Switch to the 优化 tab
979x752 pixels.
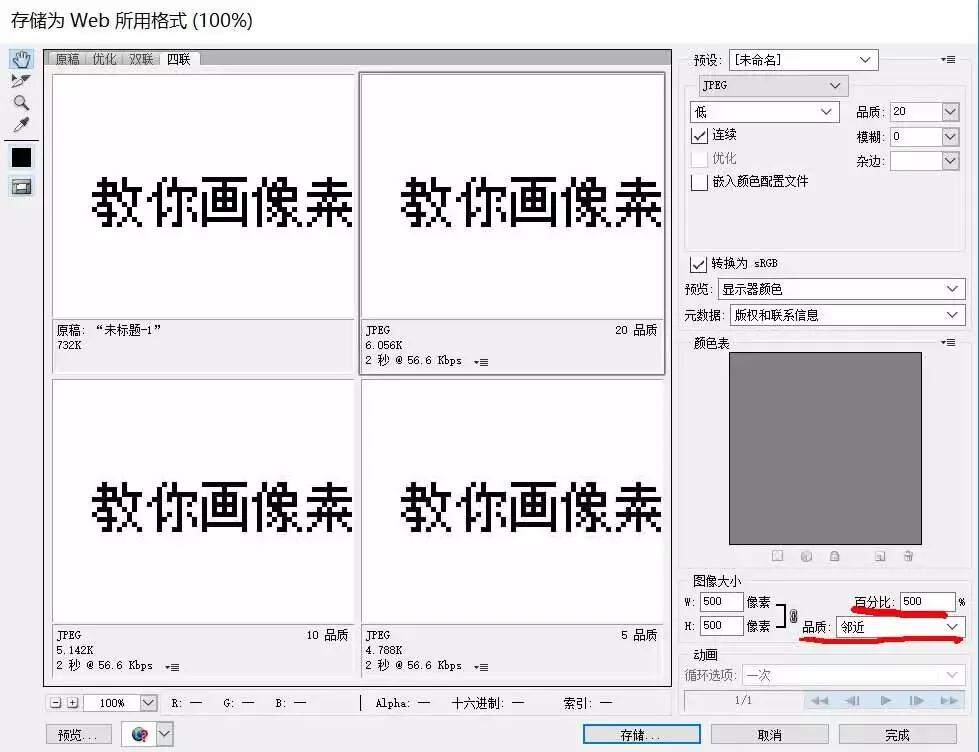click(104, 59)
